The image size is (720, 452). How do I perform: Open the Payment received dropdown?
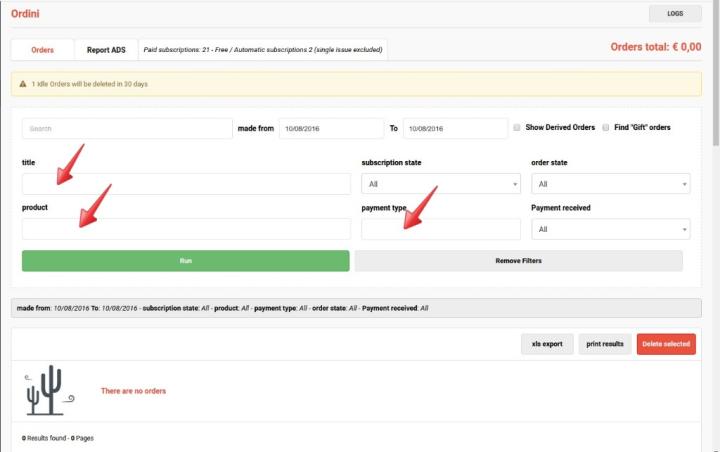click(610, 229)
